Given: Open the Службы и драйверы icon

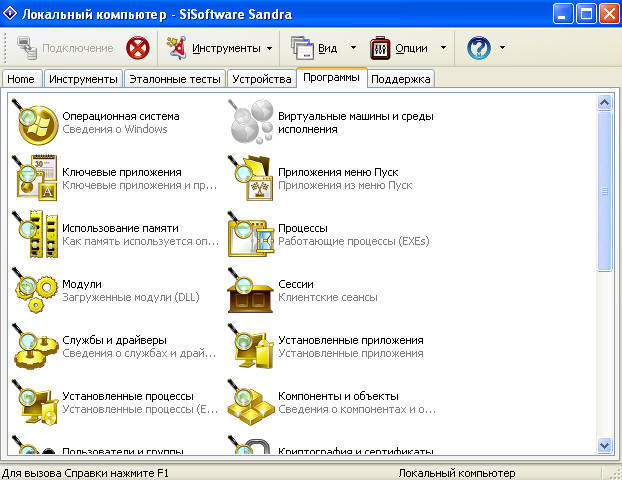Looking at the screenshot, I should [x=35, y=346].
